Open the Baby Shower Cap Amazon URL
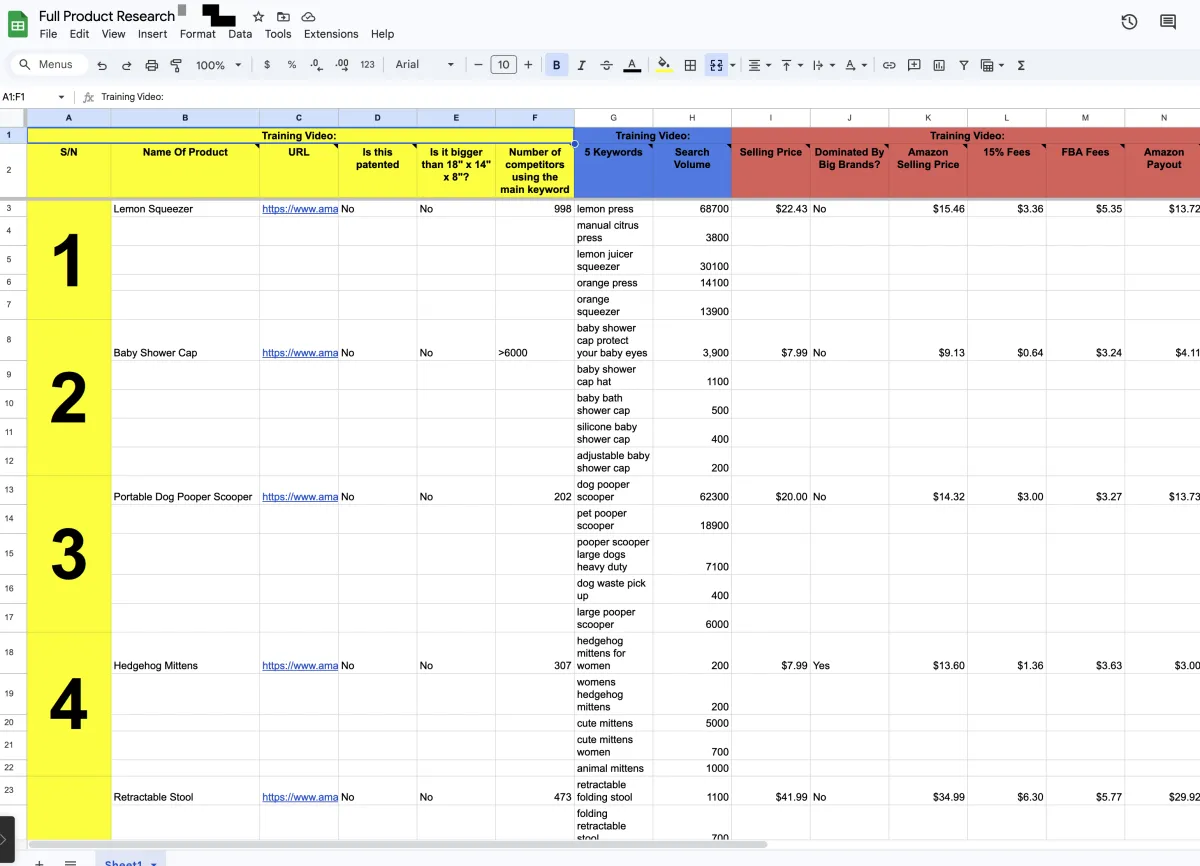 (300, 353)
